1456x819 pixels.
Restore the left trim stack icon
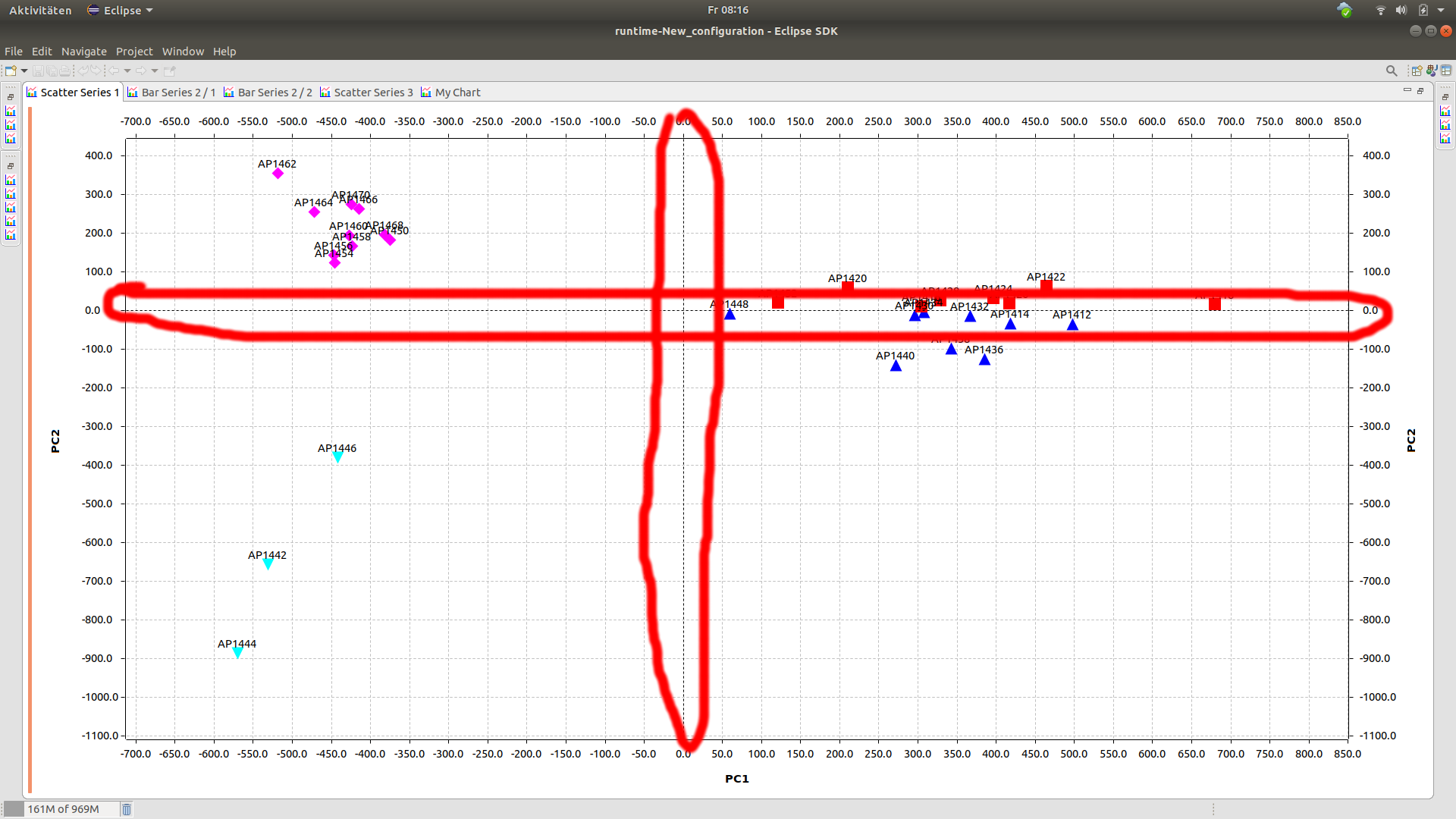pos(11,97)
